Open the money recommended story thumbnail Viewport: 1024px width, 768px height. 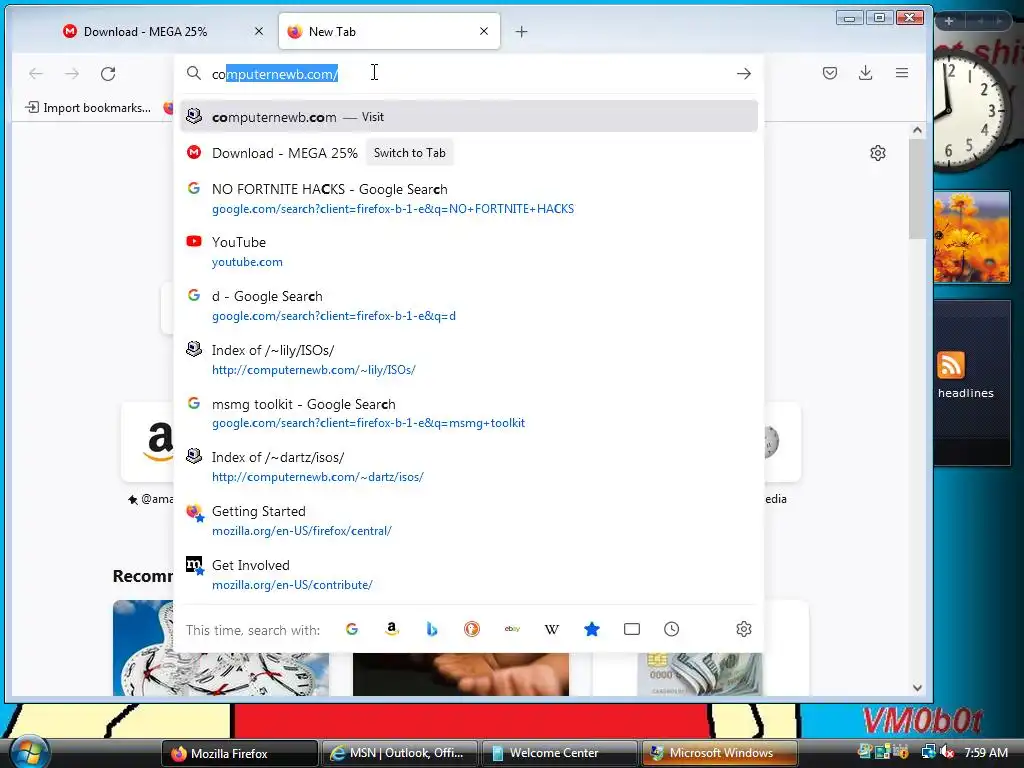tap(700, 673)
